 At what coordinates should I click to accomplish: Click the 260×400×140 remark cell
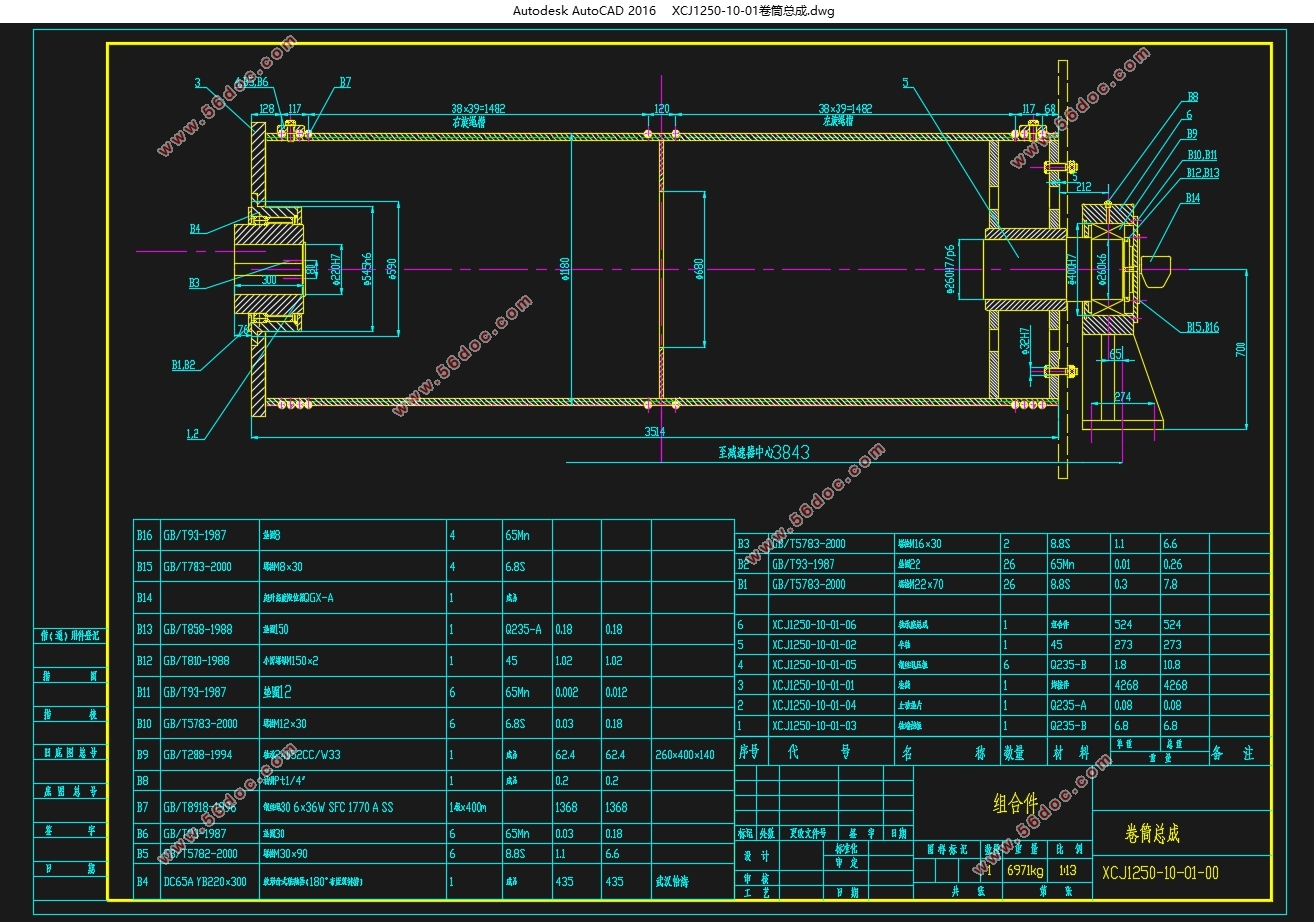[x=686, y=755]
